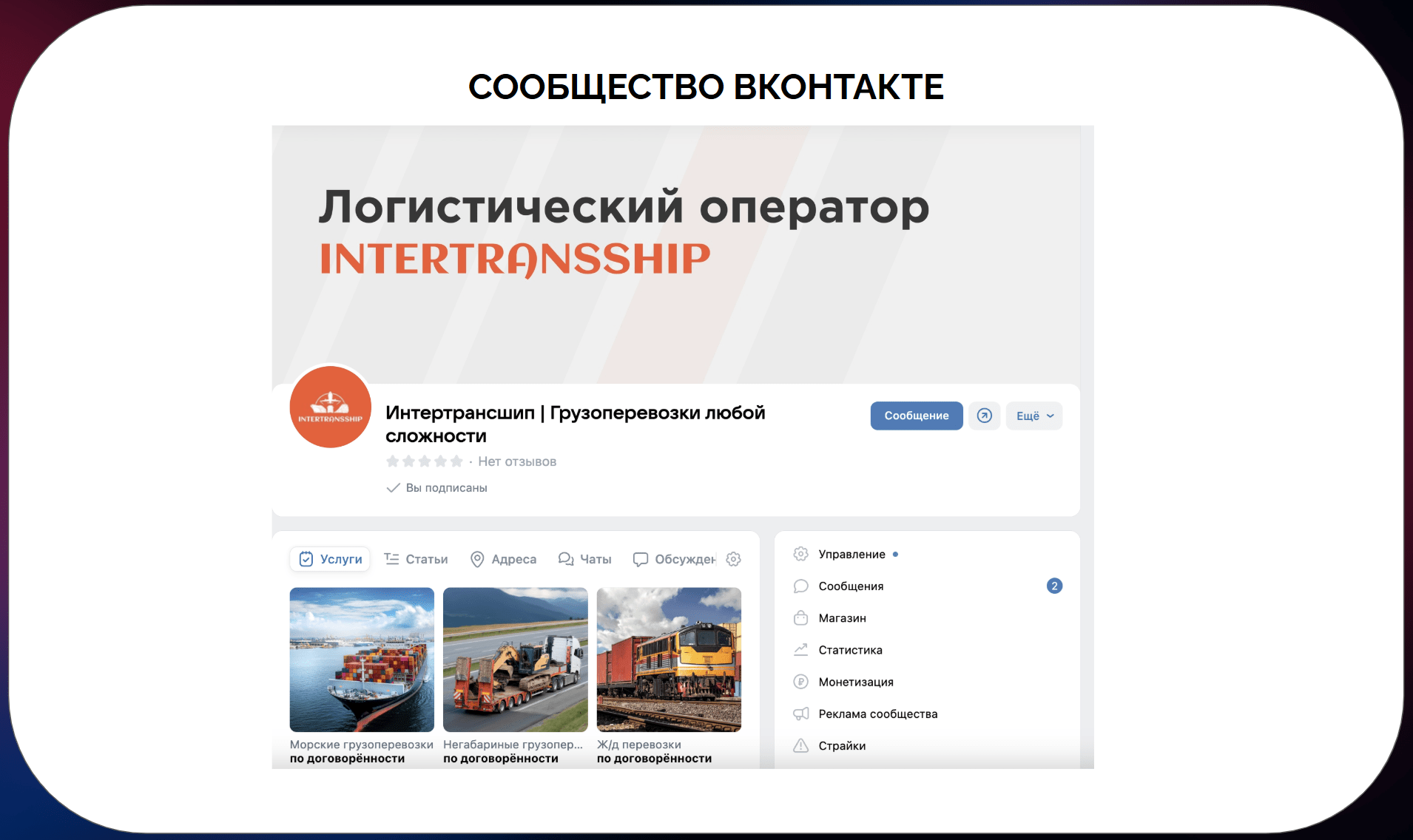Select the Услуги tab
1413x840 pixels.
(330, 559)
